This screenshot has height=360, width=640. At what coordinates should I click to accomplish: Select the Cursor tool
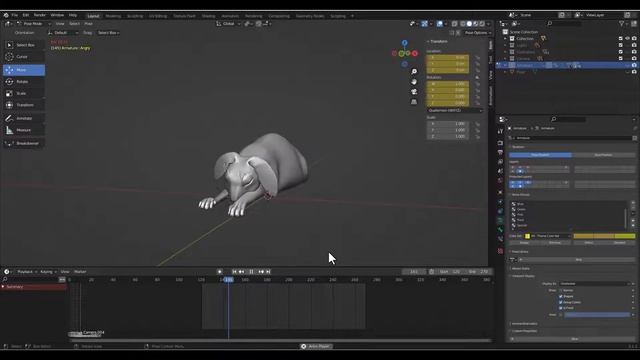(24, 57)
